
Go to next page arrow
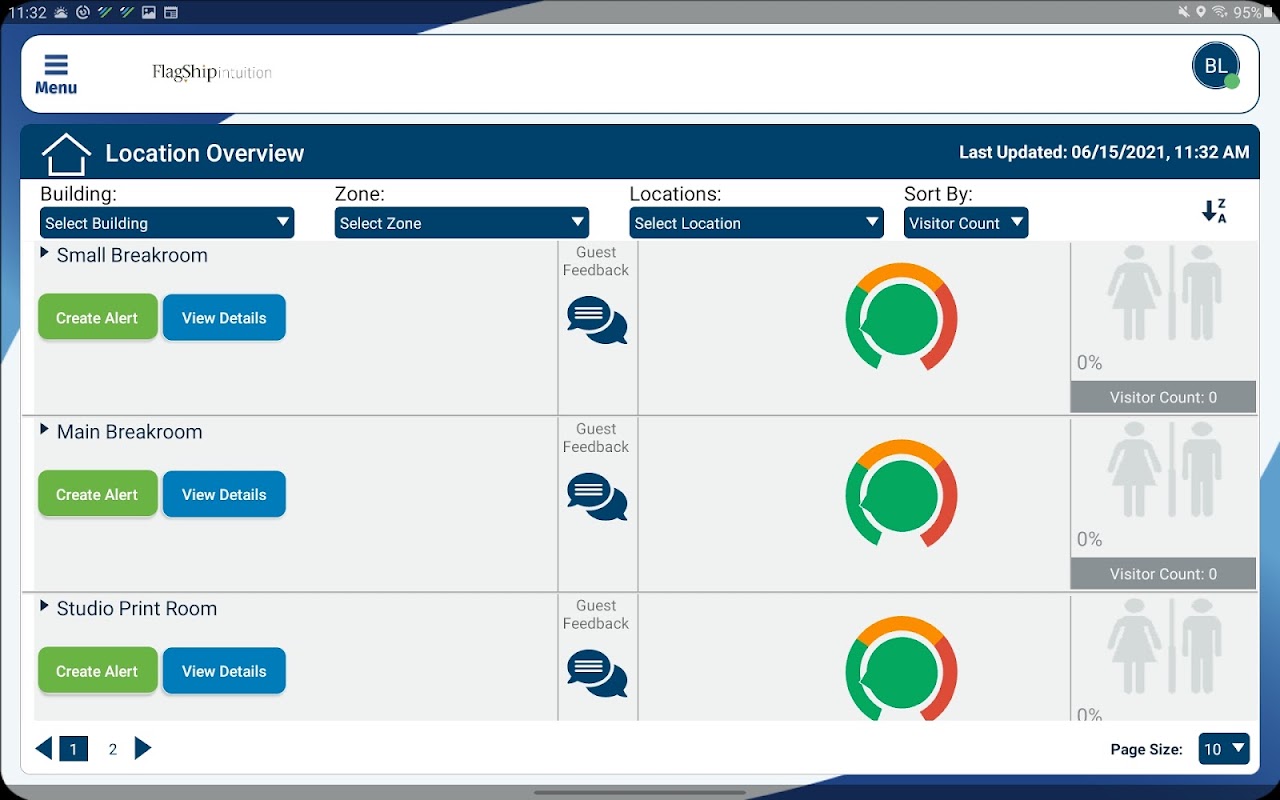click(143, 748)
